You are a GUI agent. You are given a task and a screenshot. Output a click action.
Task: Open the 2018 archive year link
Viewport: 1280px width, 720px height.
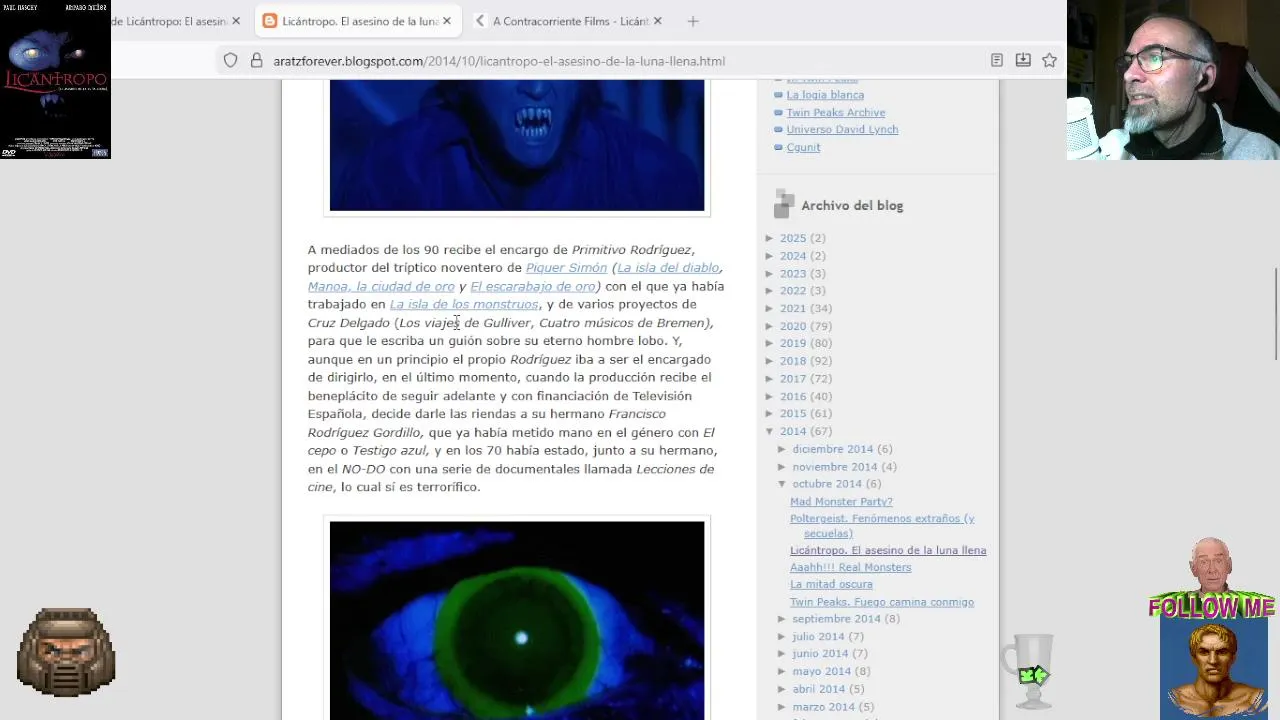click(x=793, y=361)
